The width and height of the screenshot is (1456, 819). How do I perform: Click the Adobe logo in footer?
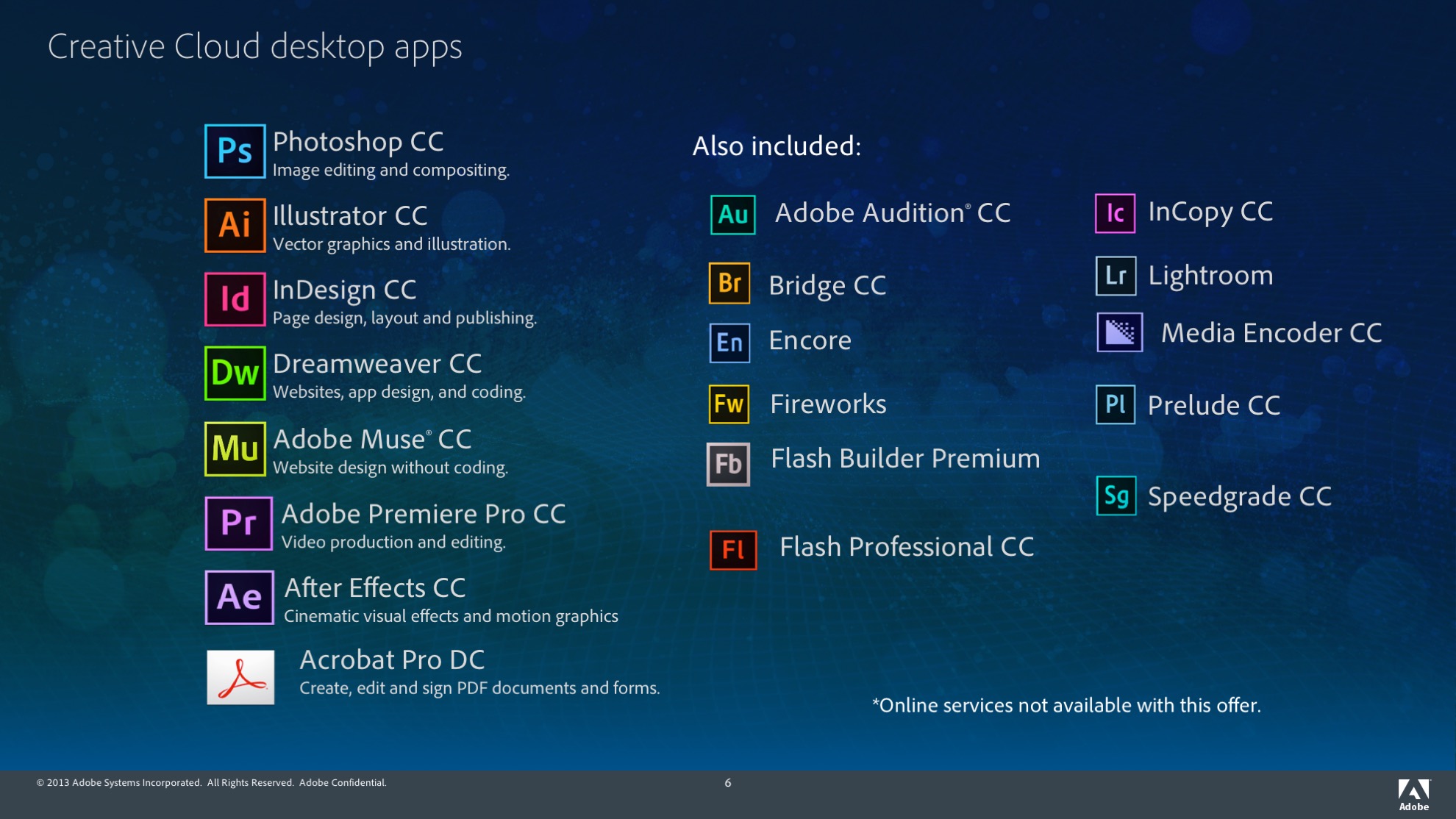click(1413, 795)
